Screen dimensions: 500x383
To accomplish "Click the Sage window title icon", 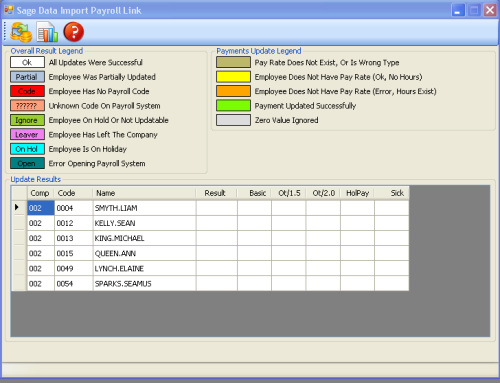I will pos(9,10).
